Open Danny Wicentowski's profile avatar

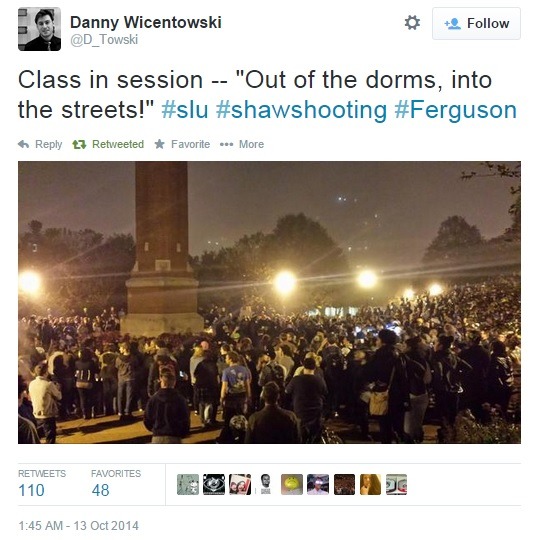(39, 29)
